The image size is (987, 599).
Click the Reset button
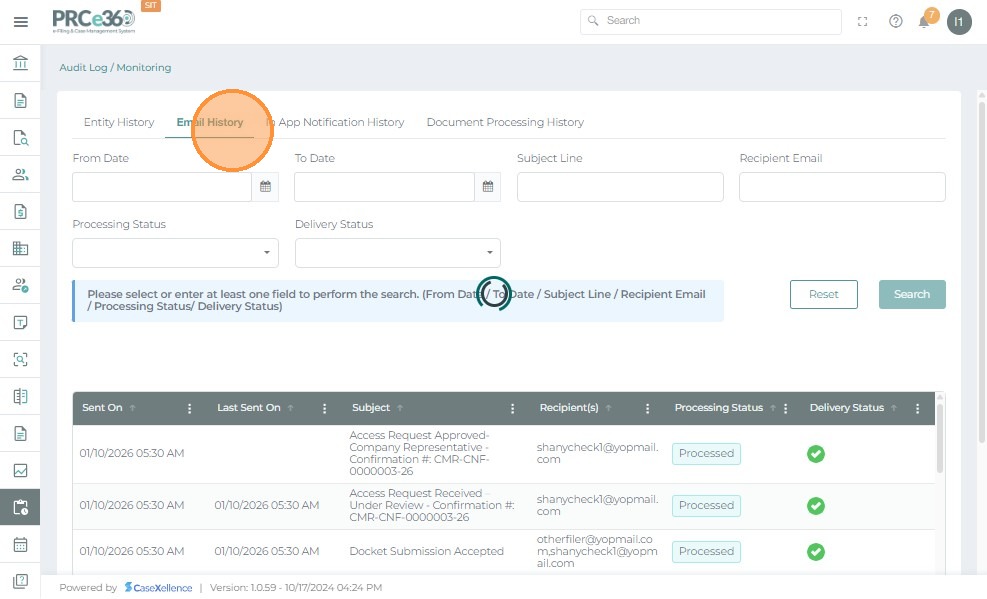(823, 294)
